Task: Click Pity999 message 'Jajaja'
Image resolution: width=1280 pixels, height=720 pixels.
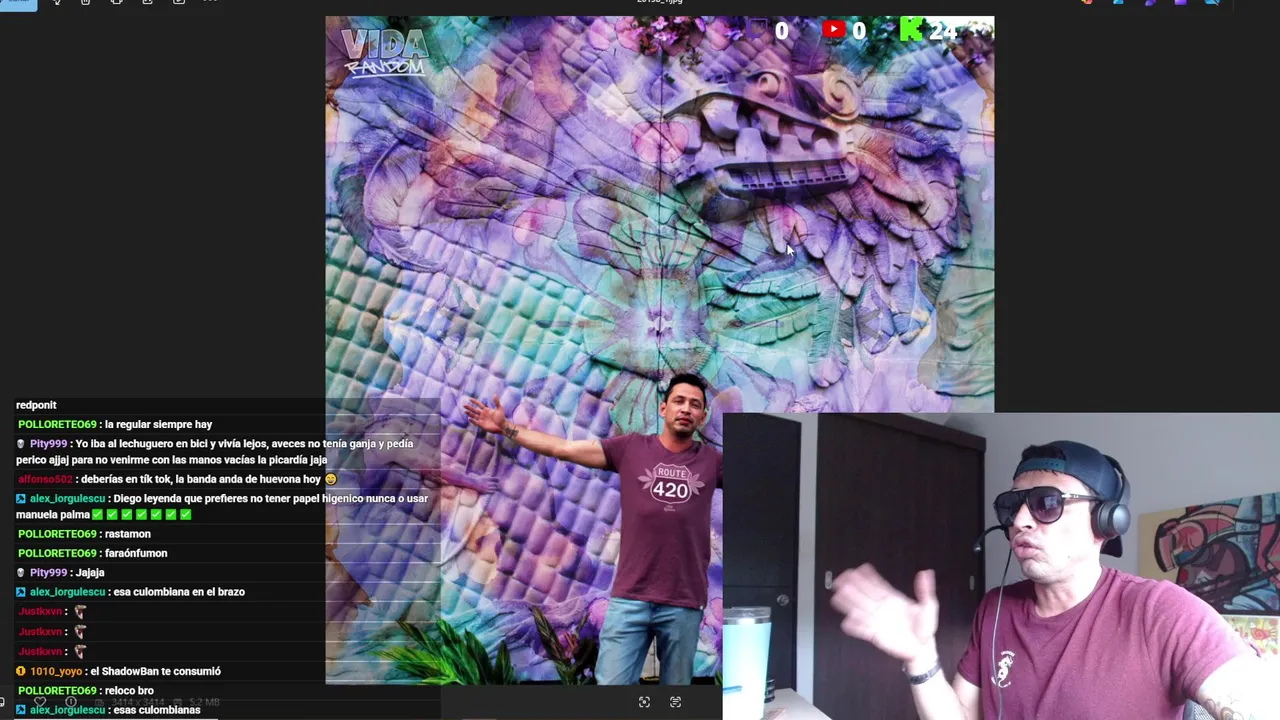Action: [x=90, y=572]
